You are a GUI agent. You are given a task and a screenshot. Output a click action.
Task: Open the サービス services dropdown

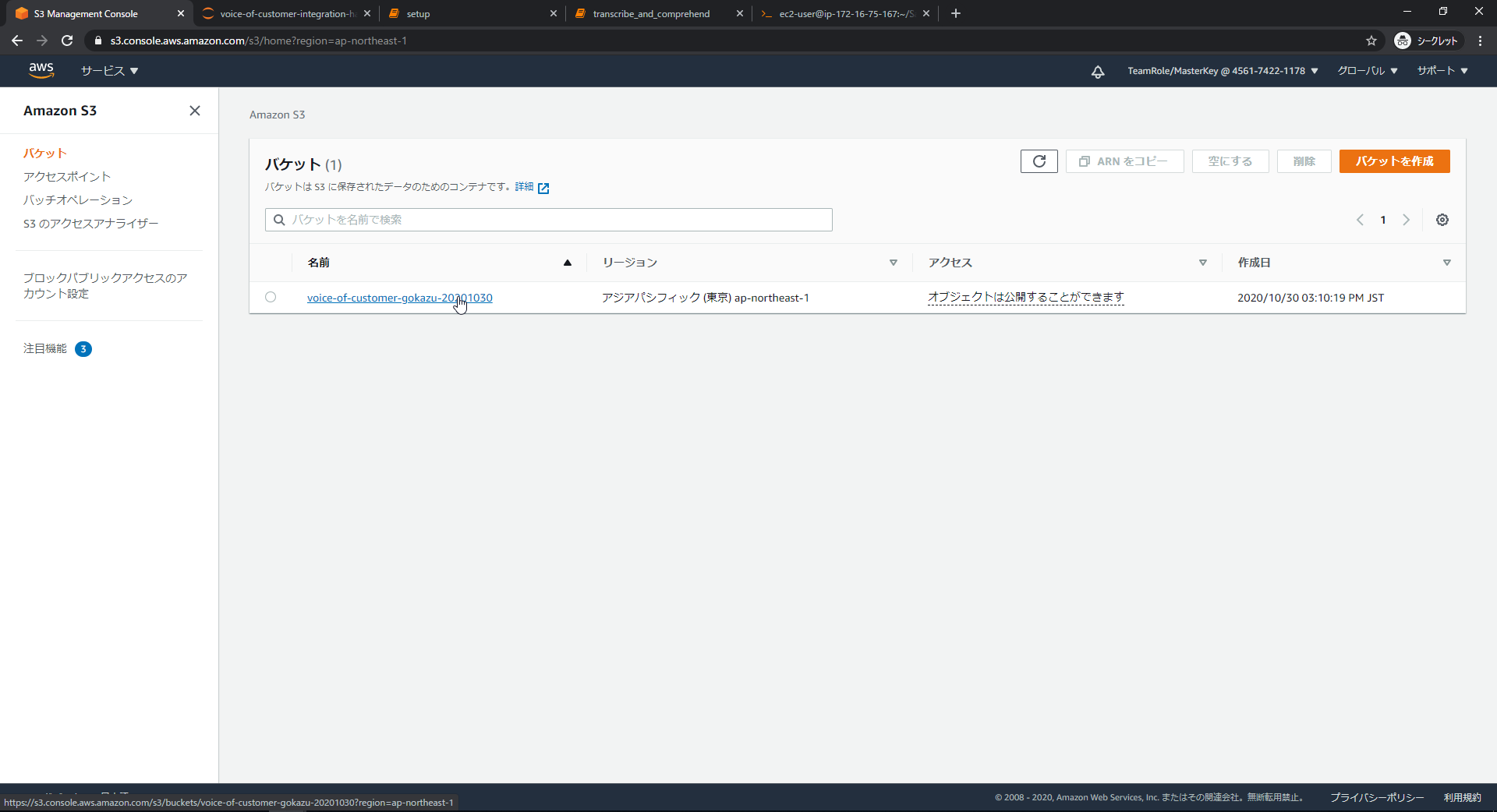[x=110, y=71]
